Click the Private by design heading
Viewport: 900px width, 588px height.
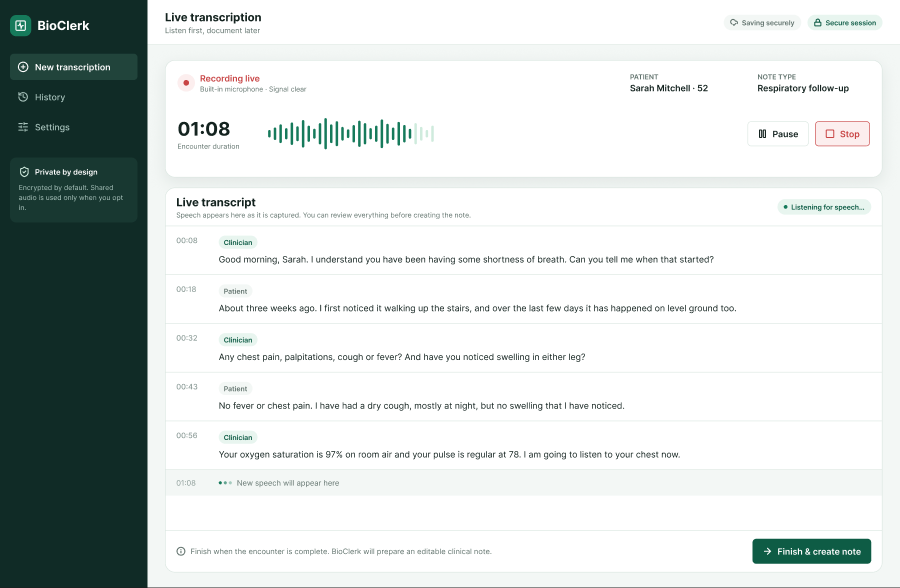tap(66, 172)
